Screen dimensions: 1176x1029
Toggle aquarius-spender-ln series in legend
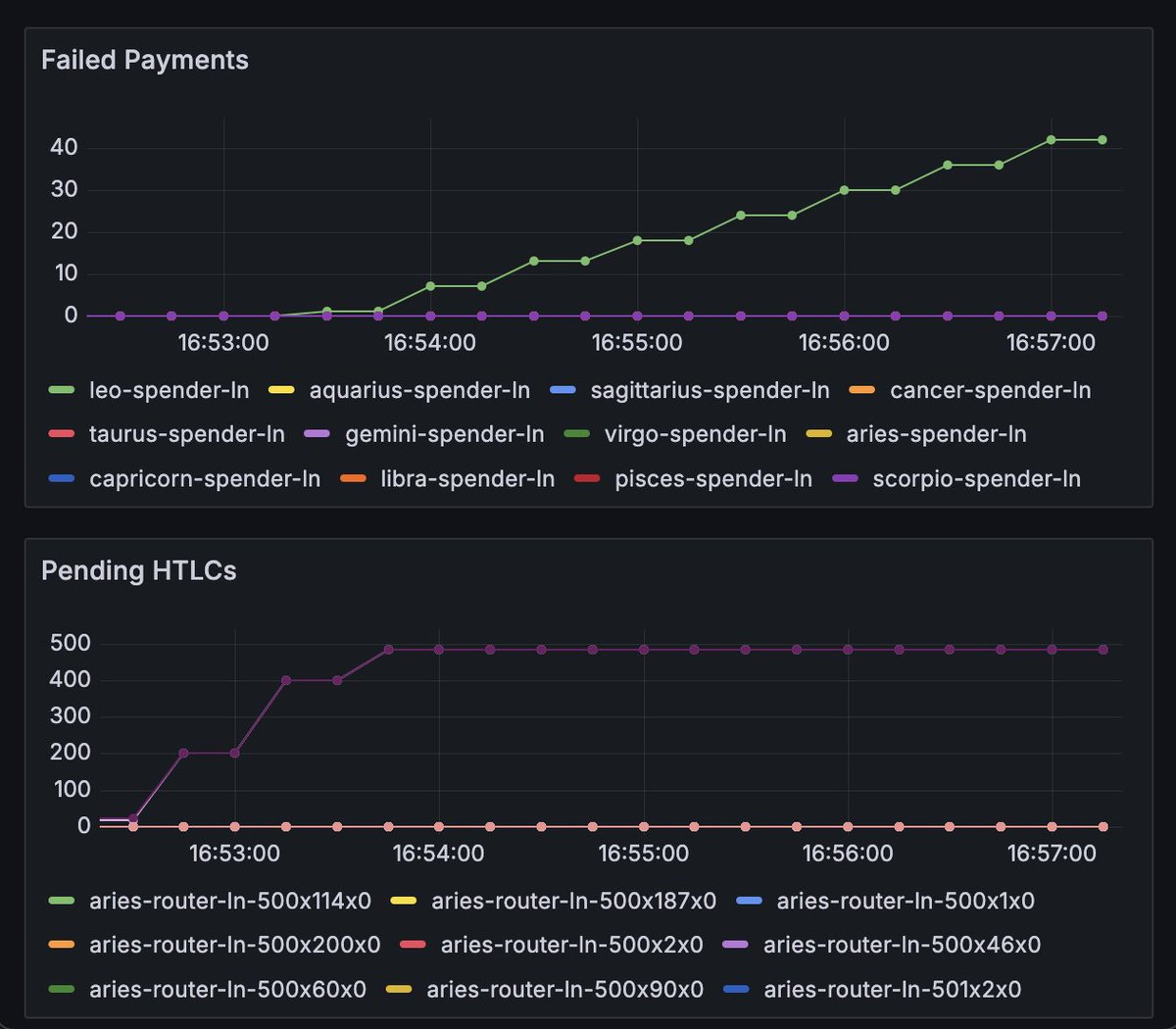coord(398,390)
